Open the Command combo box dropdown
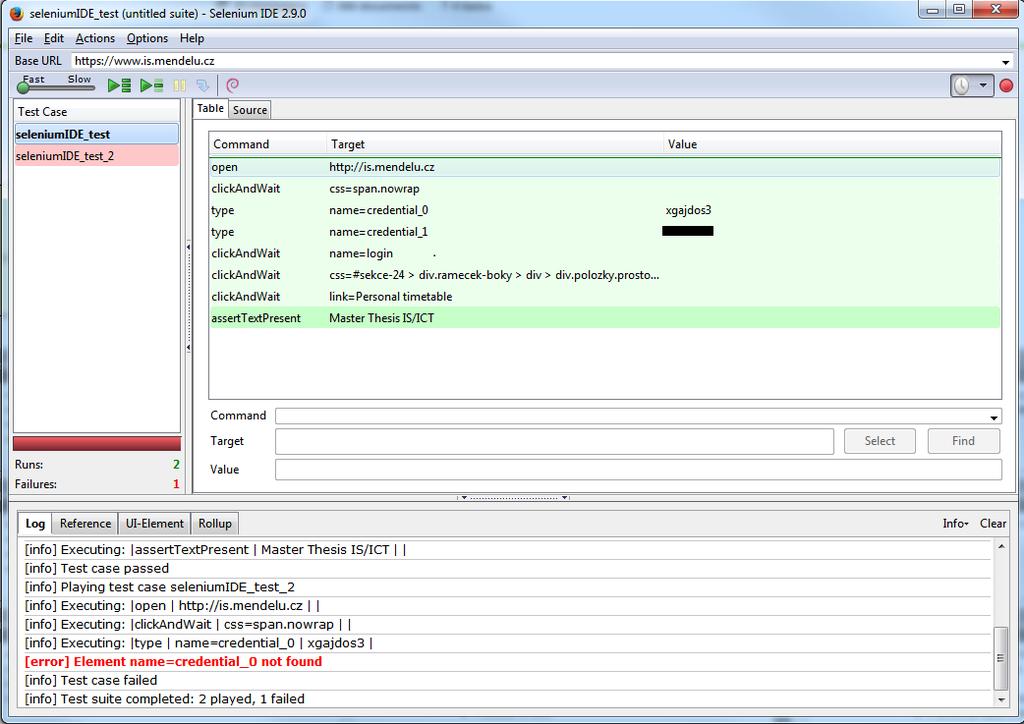This screenshot has height=724, width=1024. (x=994, y=417)
